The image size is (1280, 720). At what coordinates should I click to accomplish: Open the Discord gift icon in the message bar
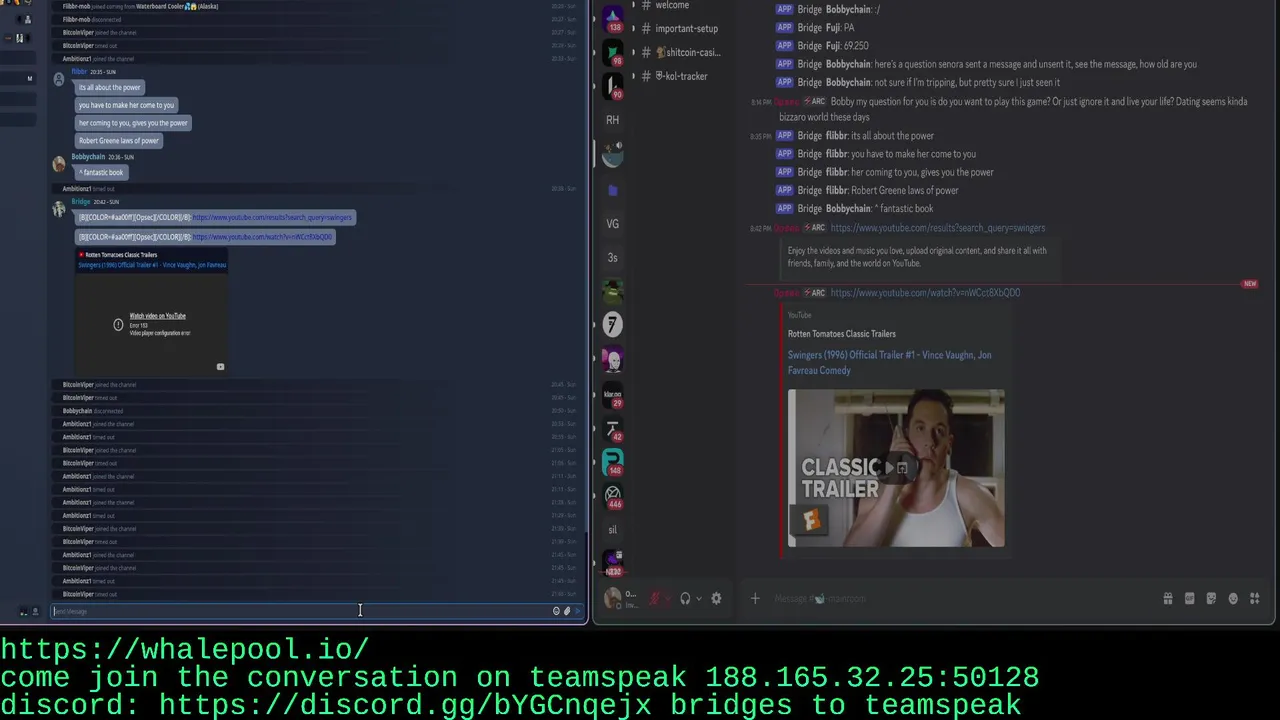(1168, 599)
